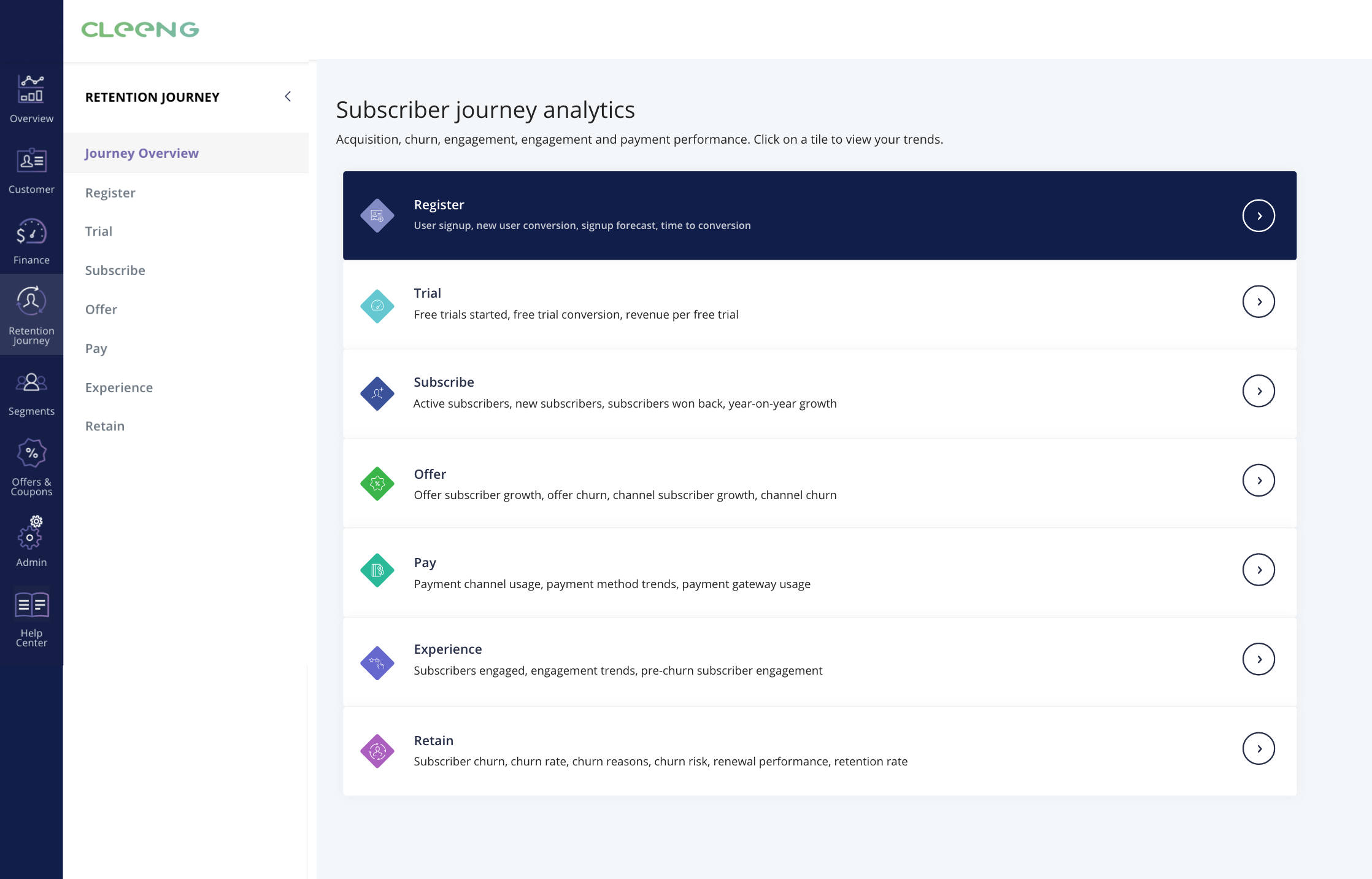Click 'Offer subscriber growth' description text
This screenshot has width=1372, height=879.
(625, 495)
